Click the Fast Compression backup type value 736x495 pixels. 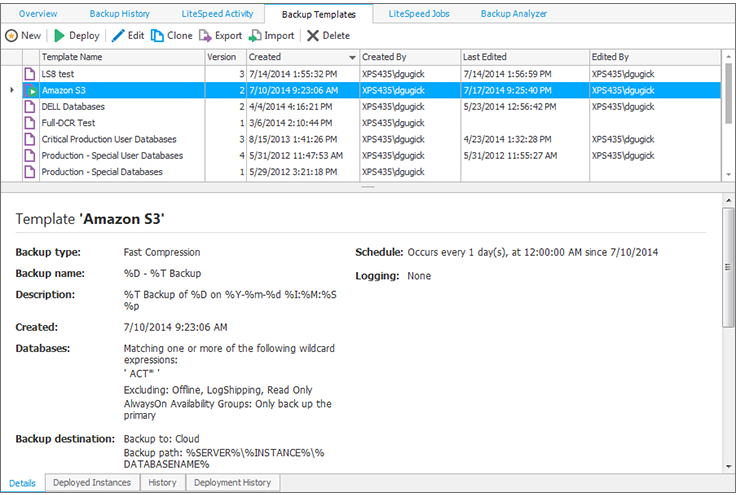[x=162, y=252]
